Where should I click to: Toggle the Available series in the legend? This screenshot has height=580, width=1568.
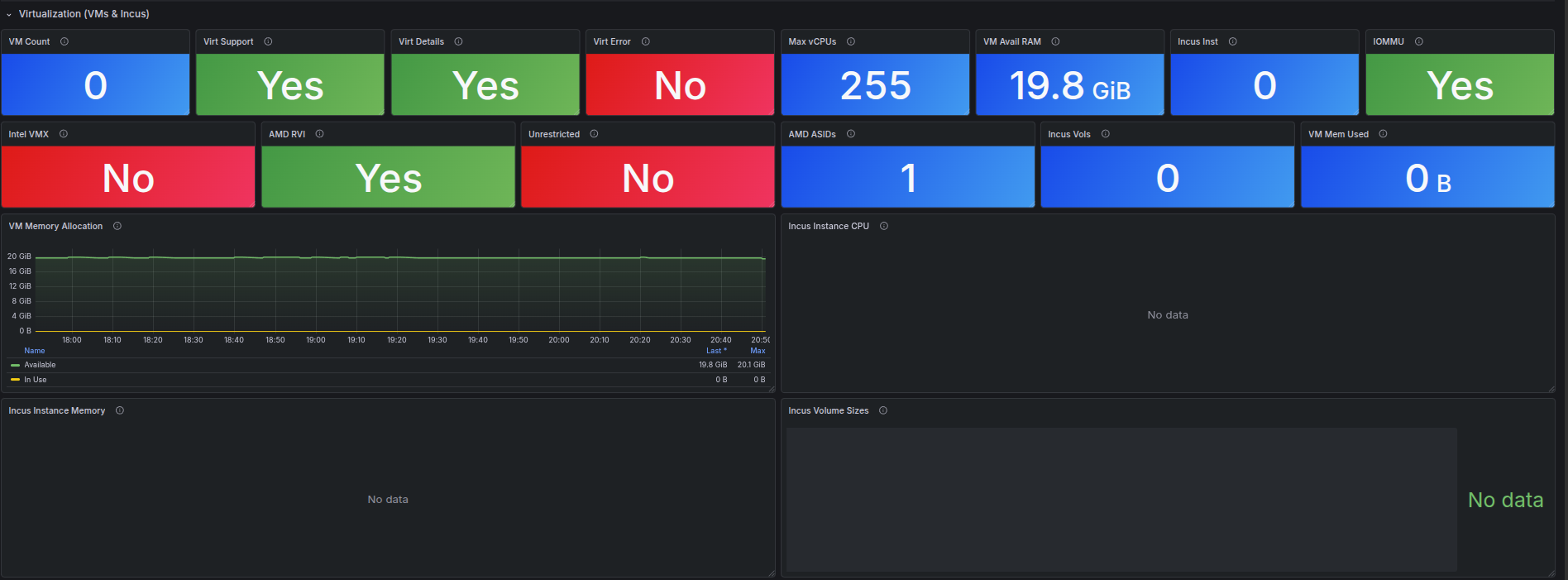[x=40, y=365]
